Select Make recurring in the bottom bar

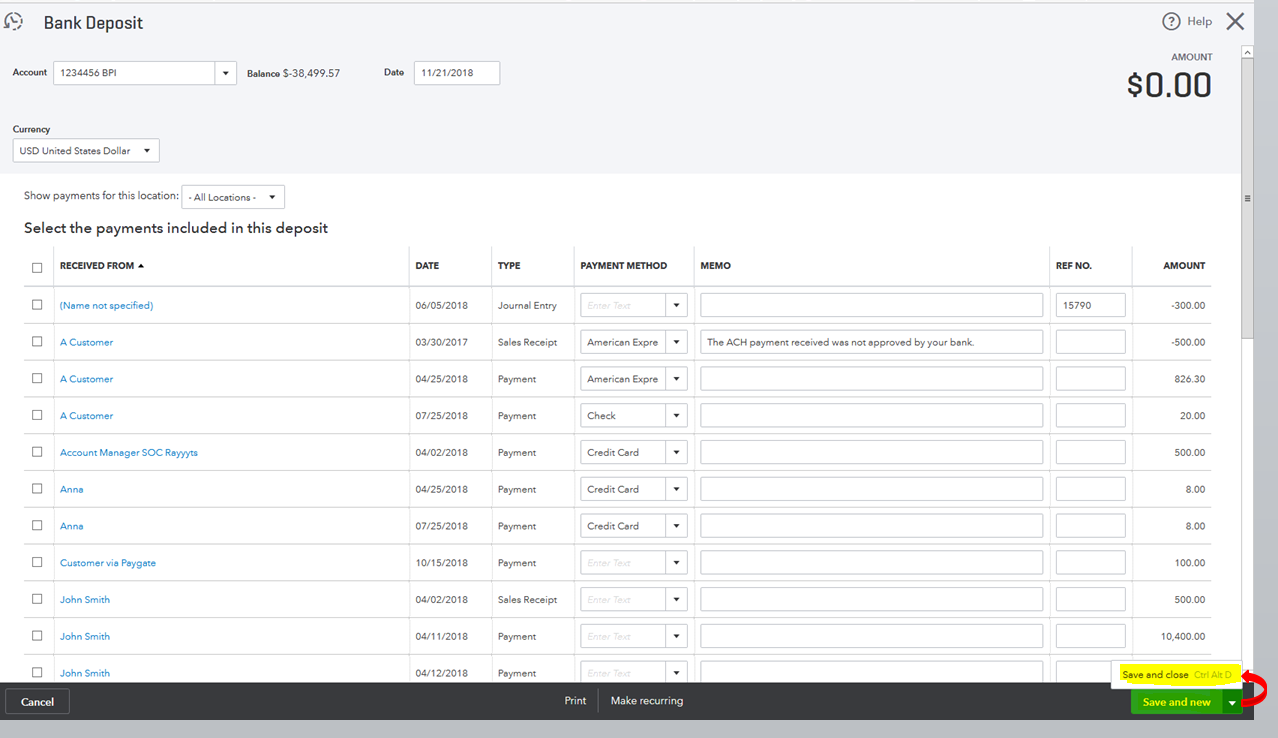645,701
